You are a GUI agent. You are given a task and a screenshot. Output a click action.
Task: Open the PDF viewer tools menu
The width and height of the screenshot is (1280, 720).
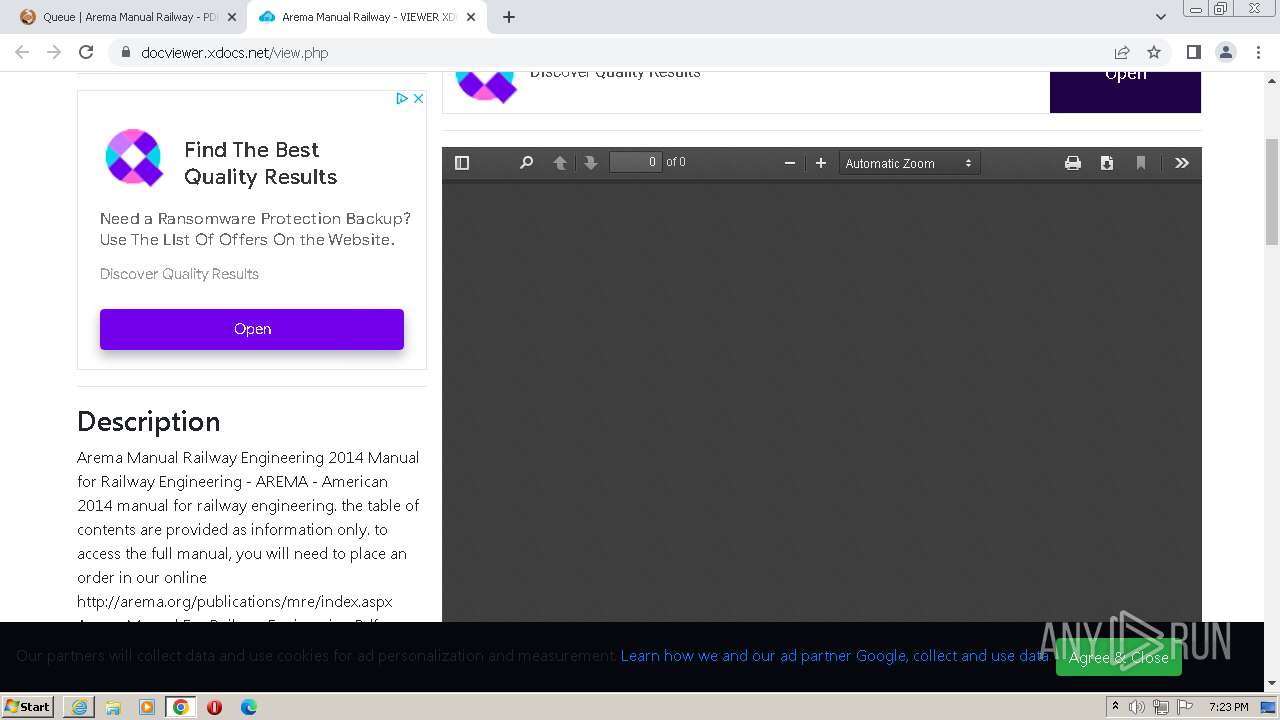tap(1182, 163)
